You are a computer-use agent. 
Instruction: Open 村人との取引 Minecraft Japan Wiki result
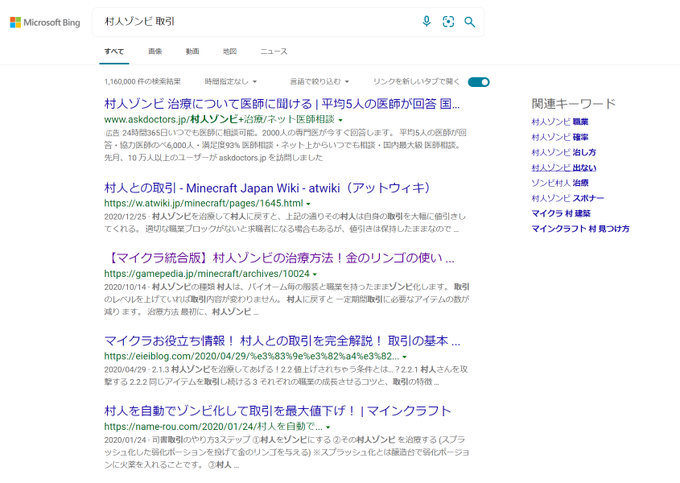pos(267,188)
